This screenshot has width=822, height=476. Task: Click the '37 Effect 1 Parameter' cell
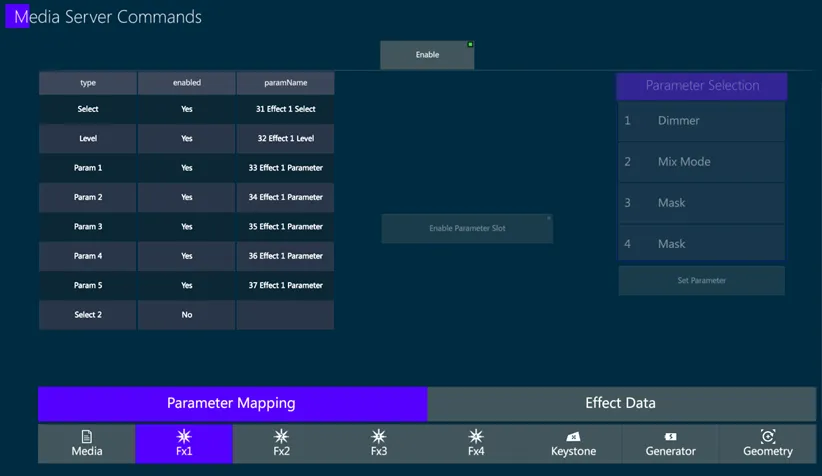[x=285, y=285]
